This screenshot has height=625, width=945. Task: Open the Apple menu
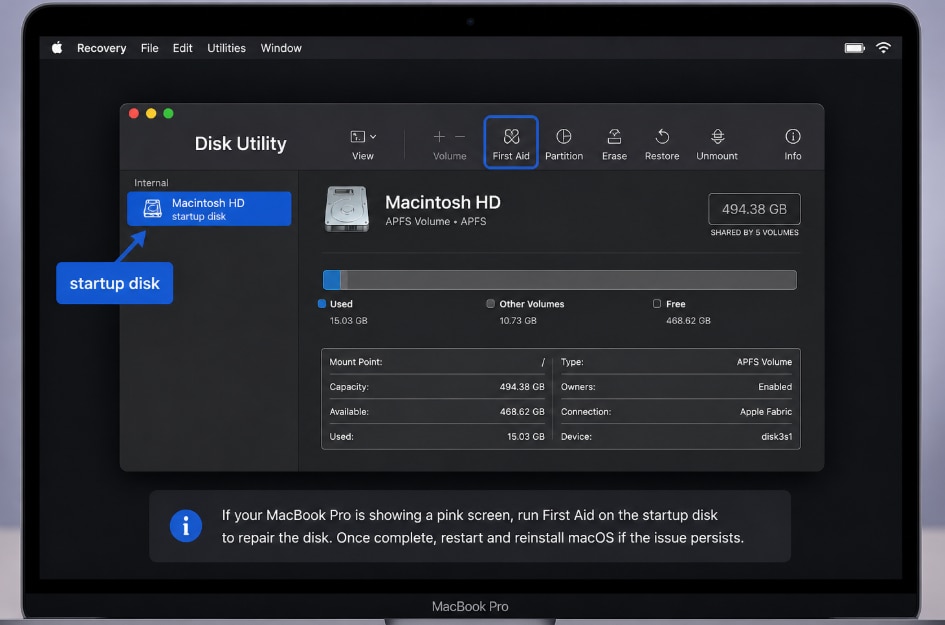click(57, 48)
